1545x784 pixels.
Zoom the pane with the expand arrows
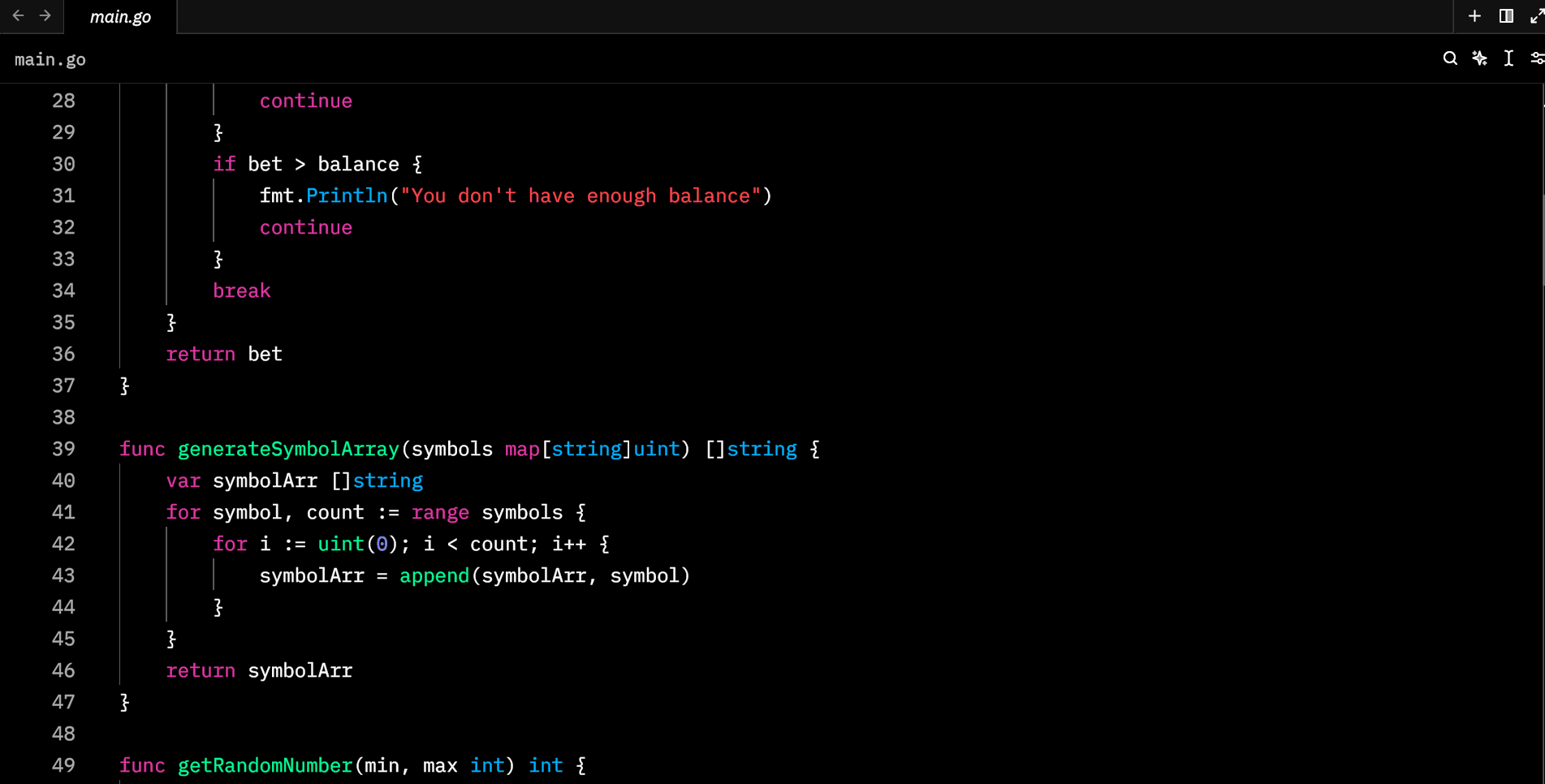point(1536,16)
